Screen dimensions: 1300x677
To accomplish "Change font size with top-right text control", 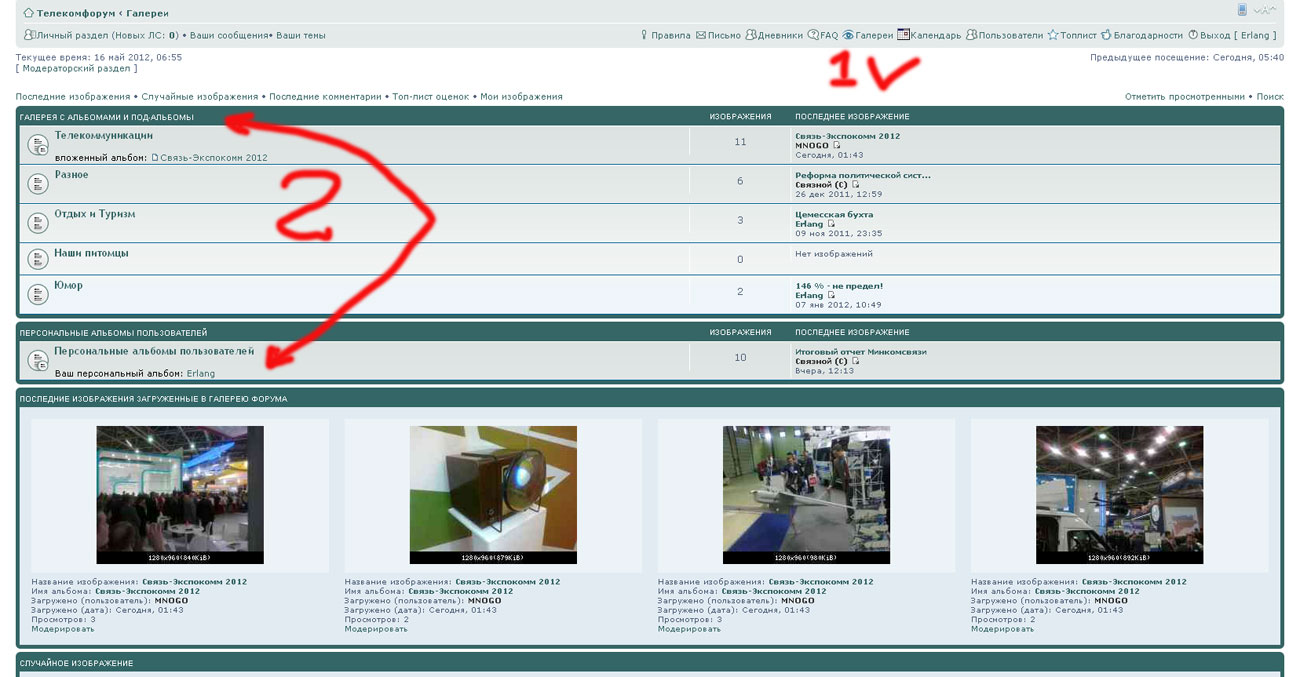I will click(x=1264, y=10).
